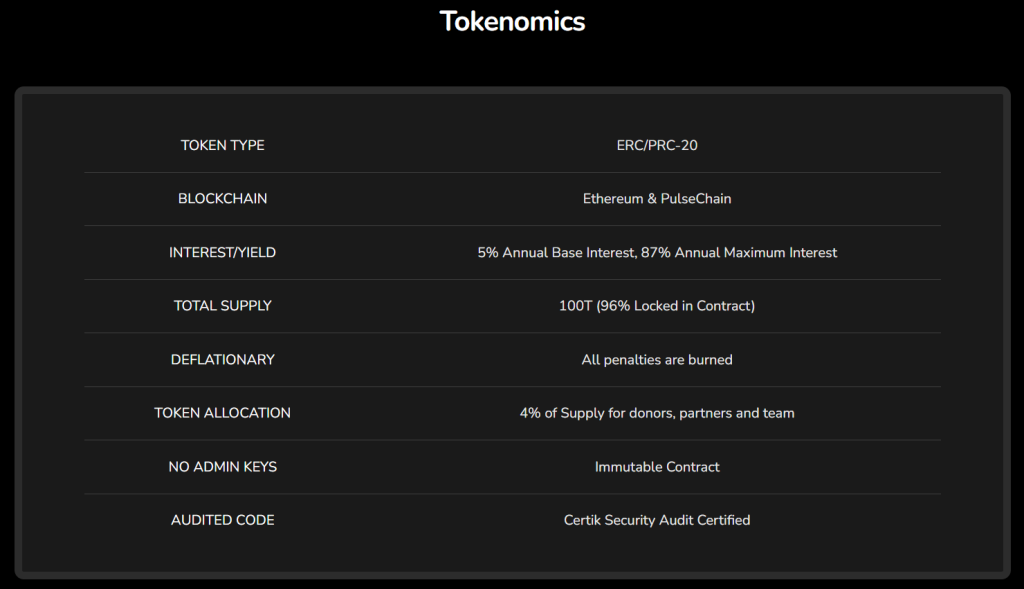
Task: Click Ethereum & PulseChain text
Action: (x=657, y=199)
